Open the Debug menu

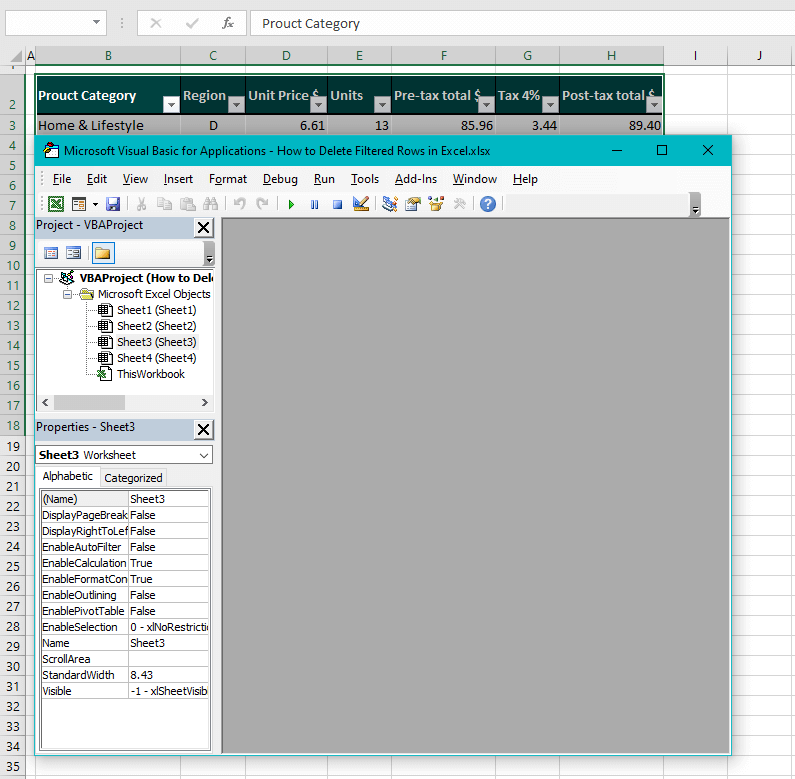click(x=280, y=179)
